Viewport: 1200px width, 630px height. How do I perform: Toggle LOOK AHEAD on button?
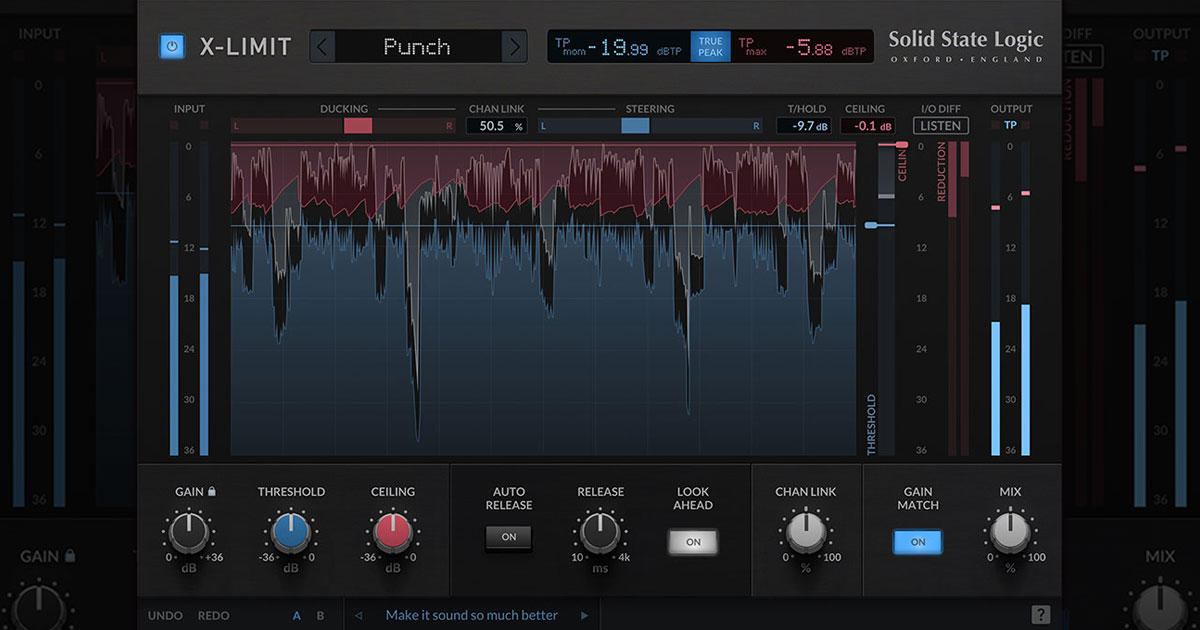693,541
